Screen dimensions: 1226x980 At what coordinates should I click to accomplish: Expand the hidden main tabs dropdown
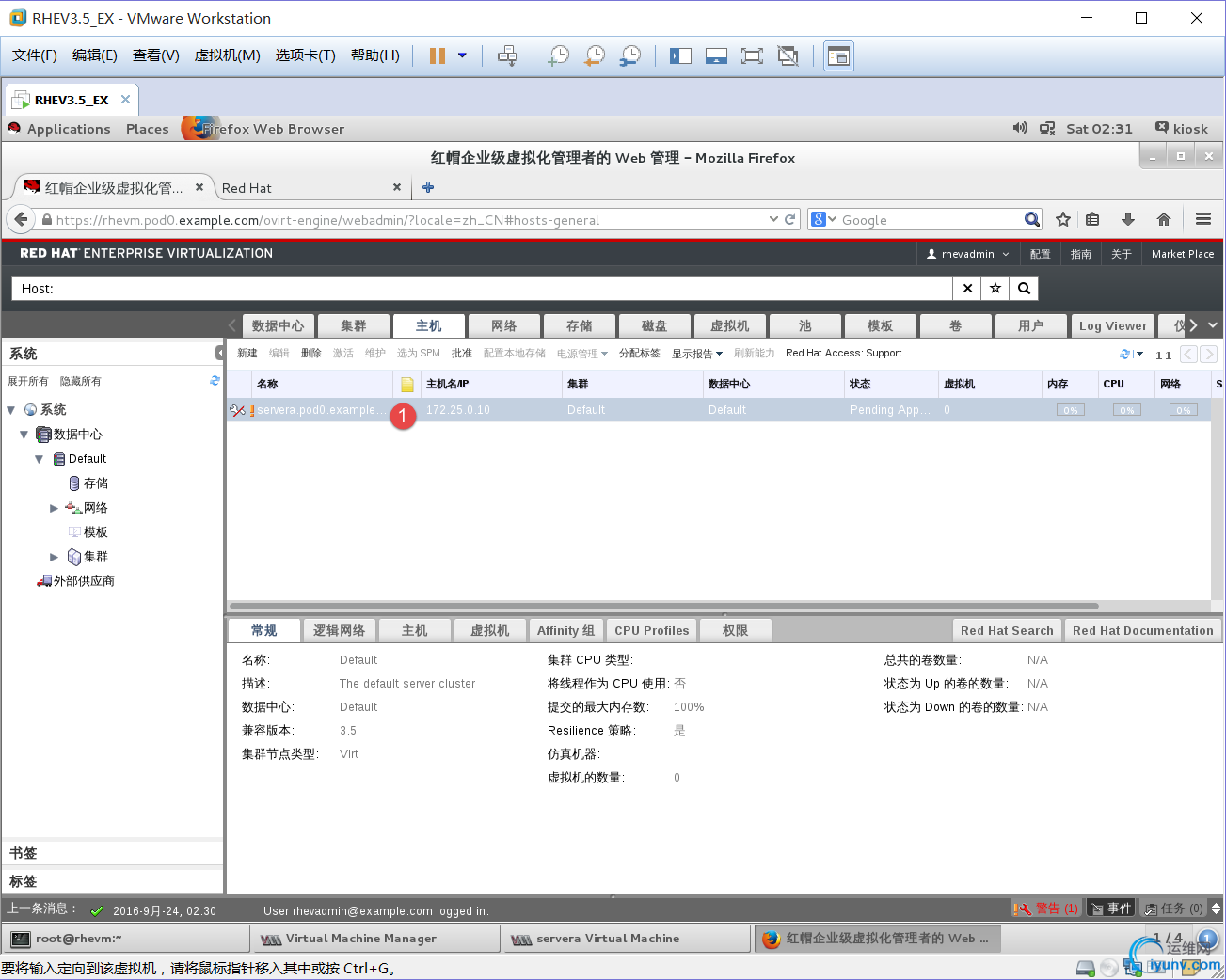tap(1213, 324)
